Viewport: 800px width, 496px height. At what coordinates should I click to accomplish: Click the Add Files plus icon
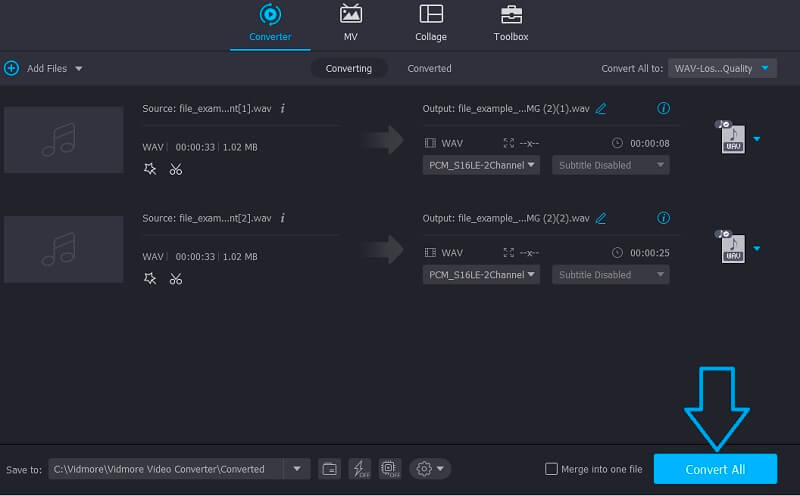(x=12, y=68)
